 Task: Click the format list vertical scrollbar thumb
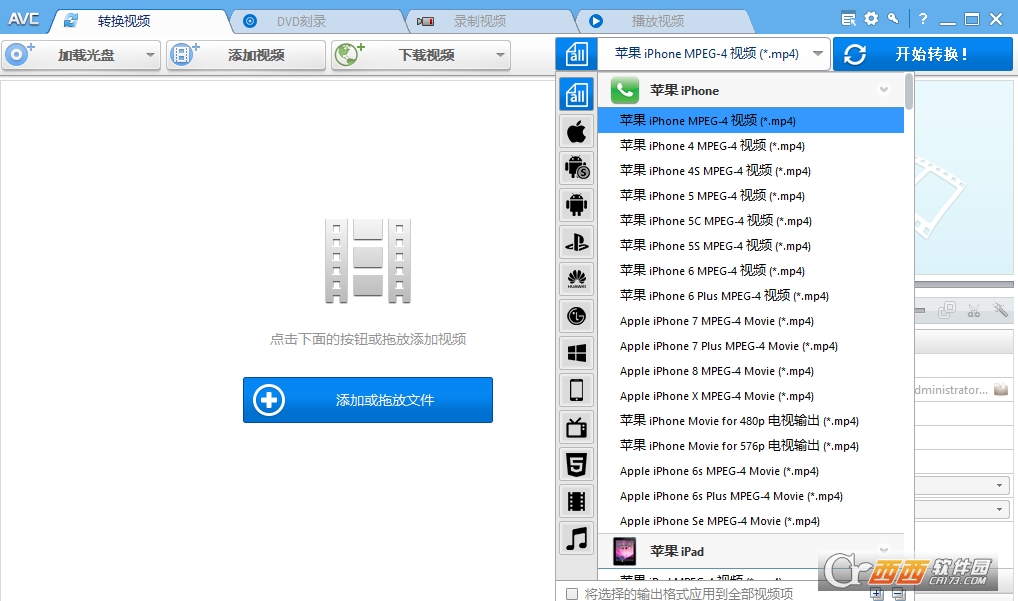tap(909, 92)
